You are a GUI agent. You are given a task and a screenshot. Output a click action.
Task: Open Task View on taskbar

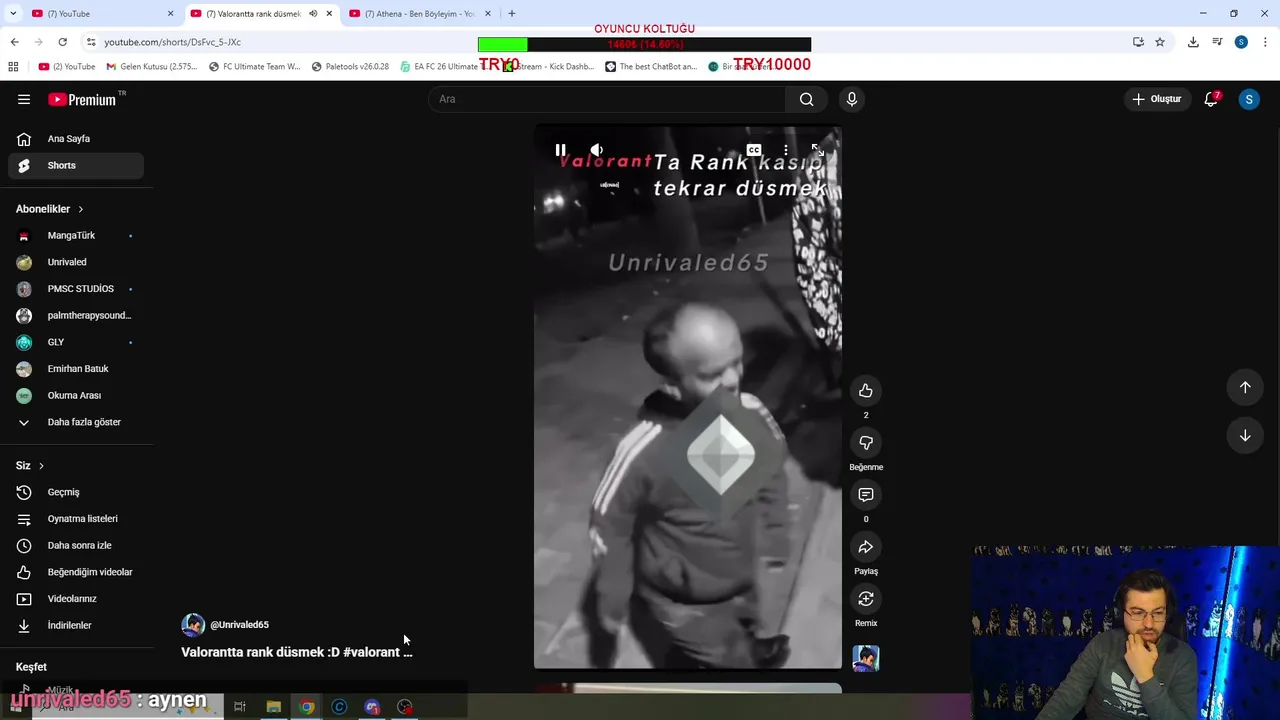click(240, 707)
